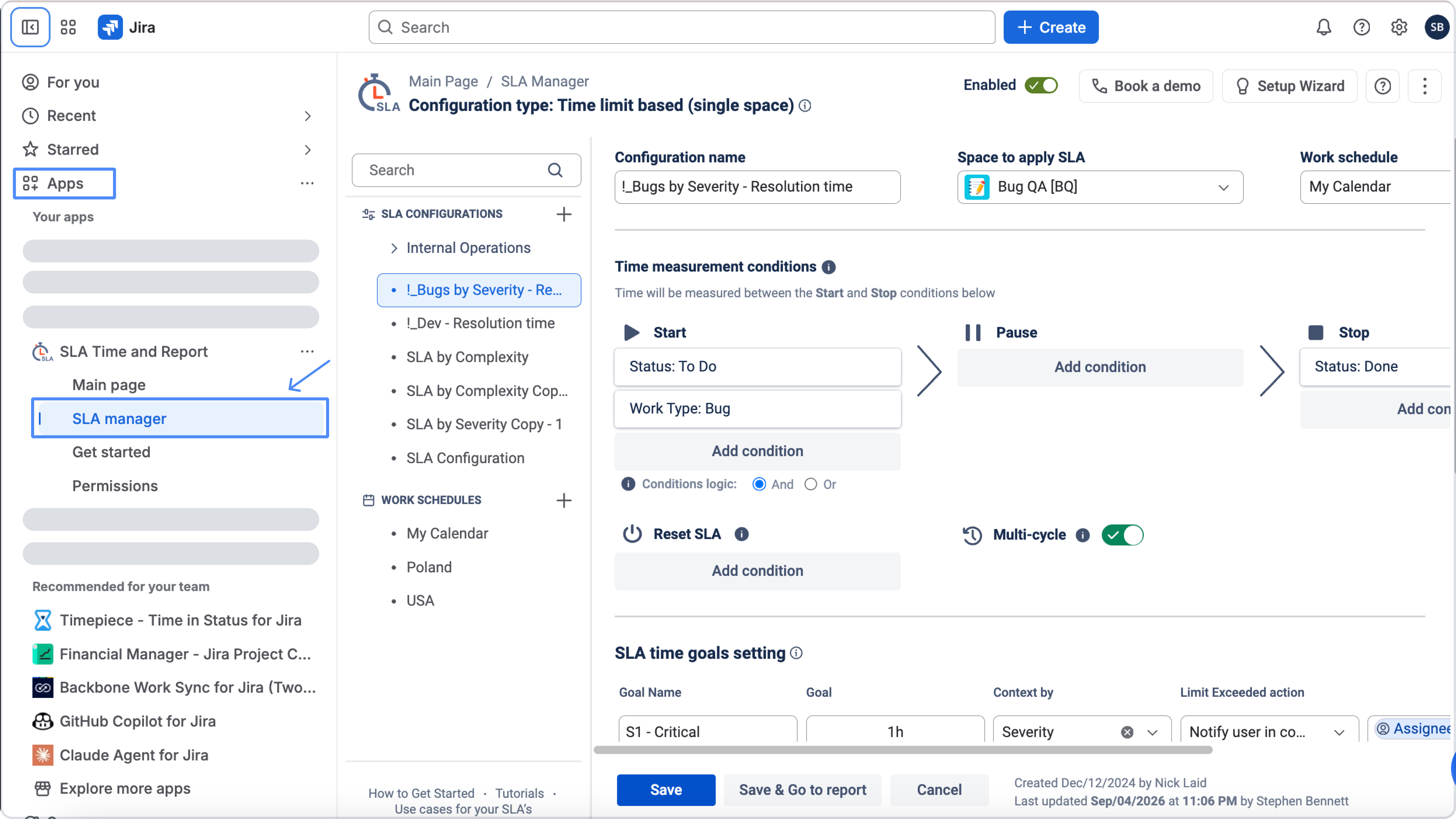Open the app switcher grid icon
This screenshot has height=819, width=1456.
68,27
